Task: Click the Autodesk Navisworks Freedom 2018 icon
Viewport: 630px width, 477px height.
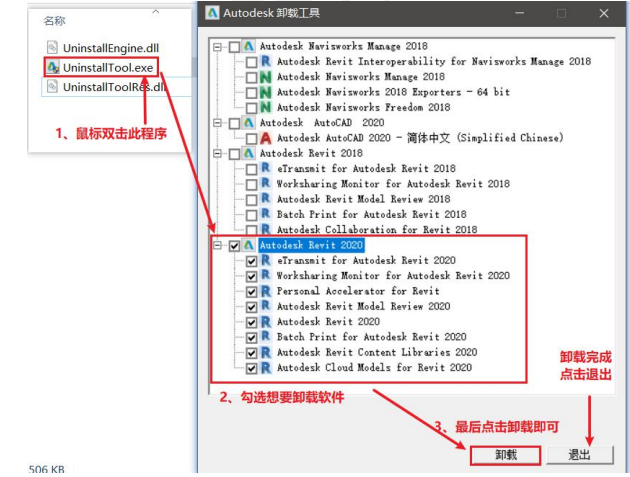Action: point(266,108)
